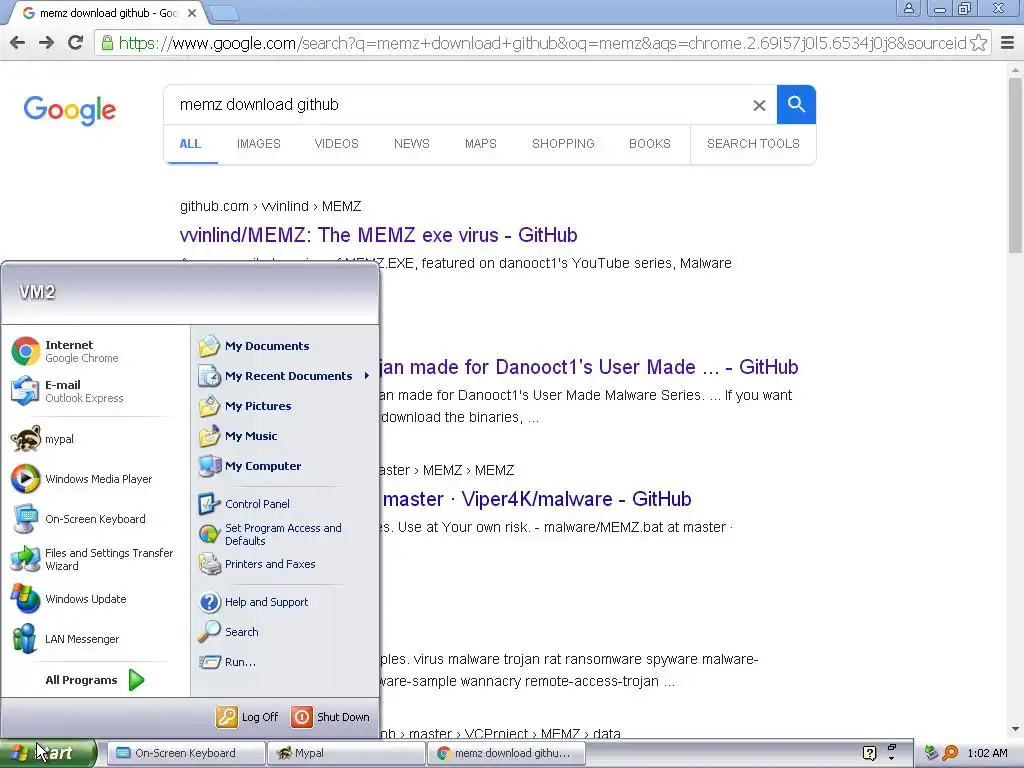The height and width of the screenshot is (768, 1024).
Task: Click the scrollbar down arrow
Action: click(1015, 729)
